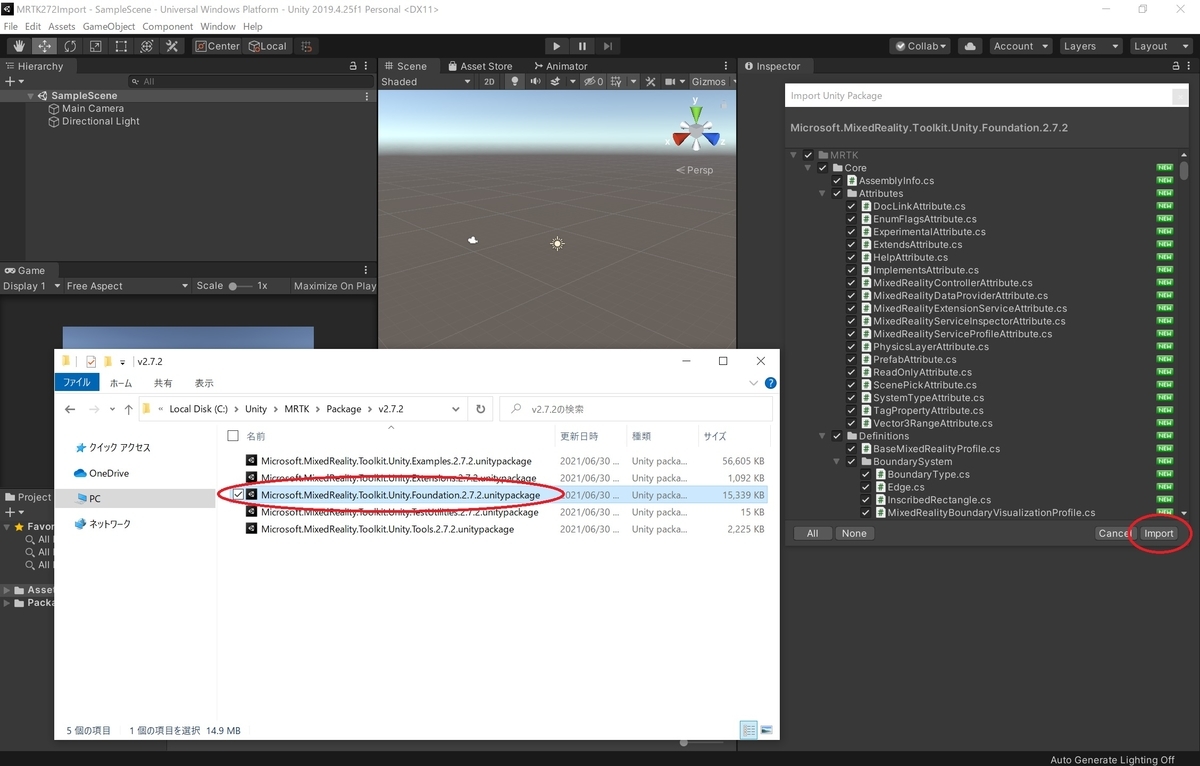Uncheck MRTK root folder checkbox
This screenshot has height=766, width=1200.
(x=808, y=155)
